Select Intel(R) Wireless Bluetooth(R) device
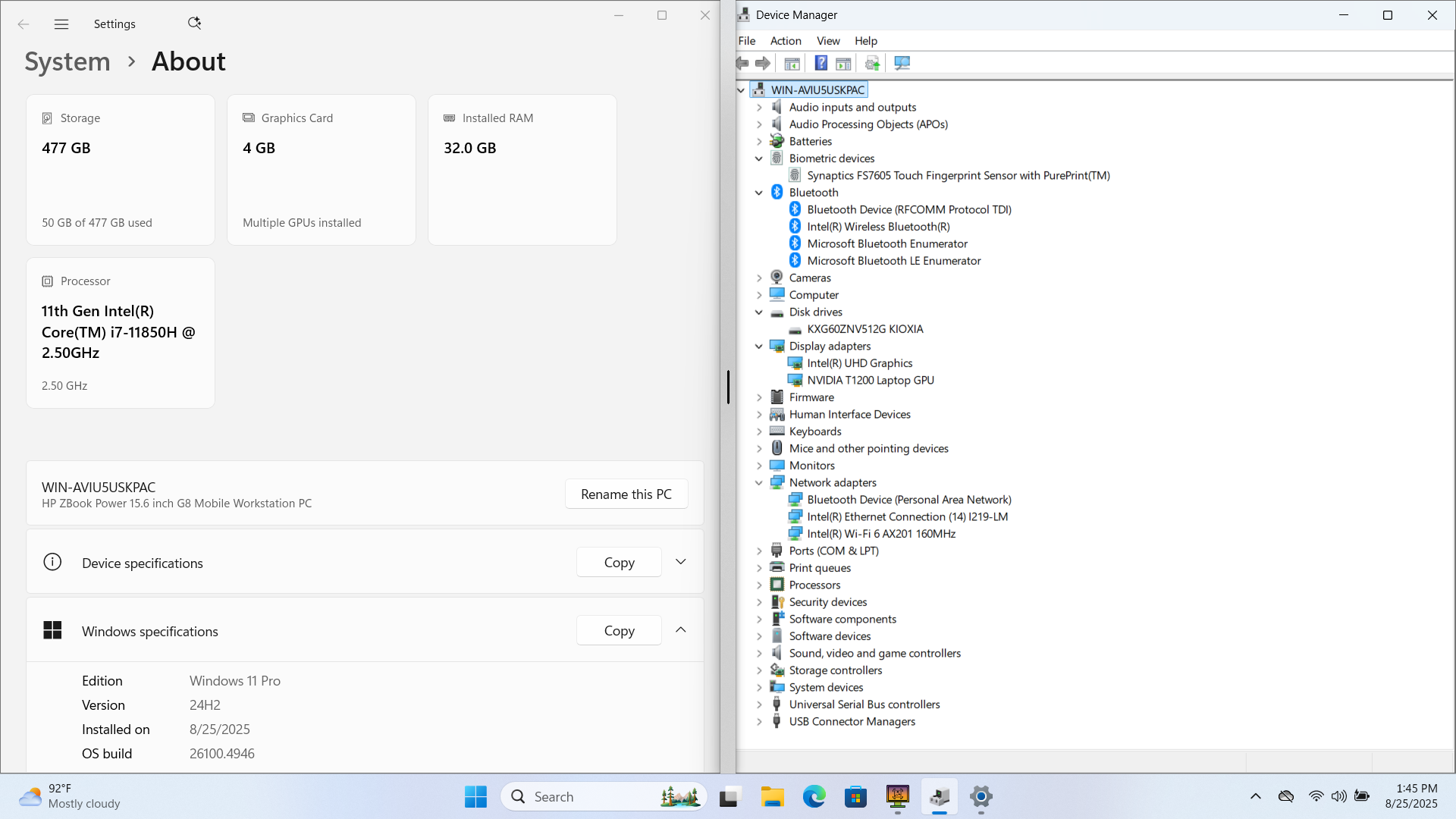Image resolution: width=1456 pixels, height=819 pixels. pyautogui.click(x=878, y=227)
